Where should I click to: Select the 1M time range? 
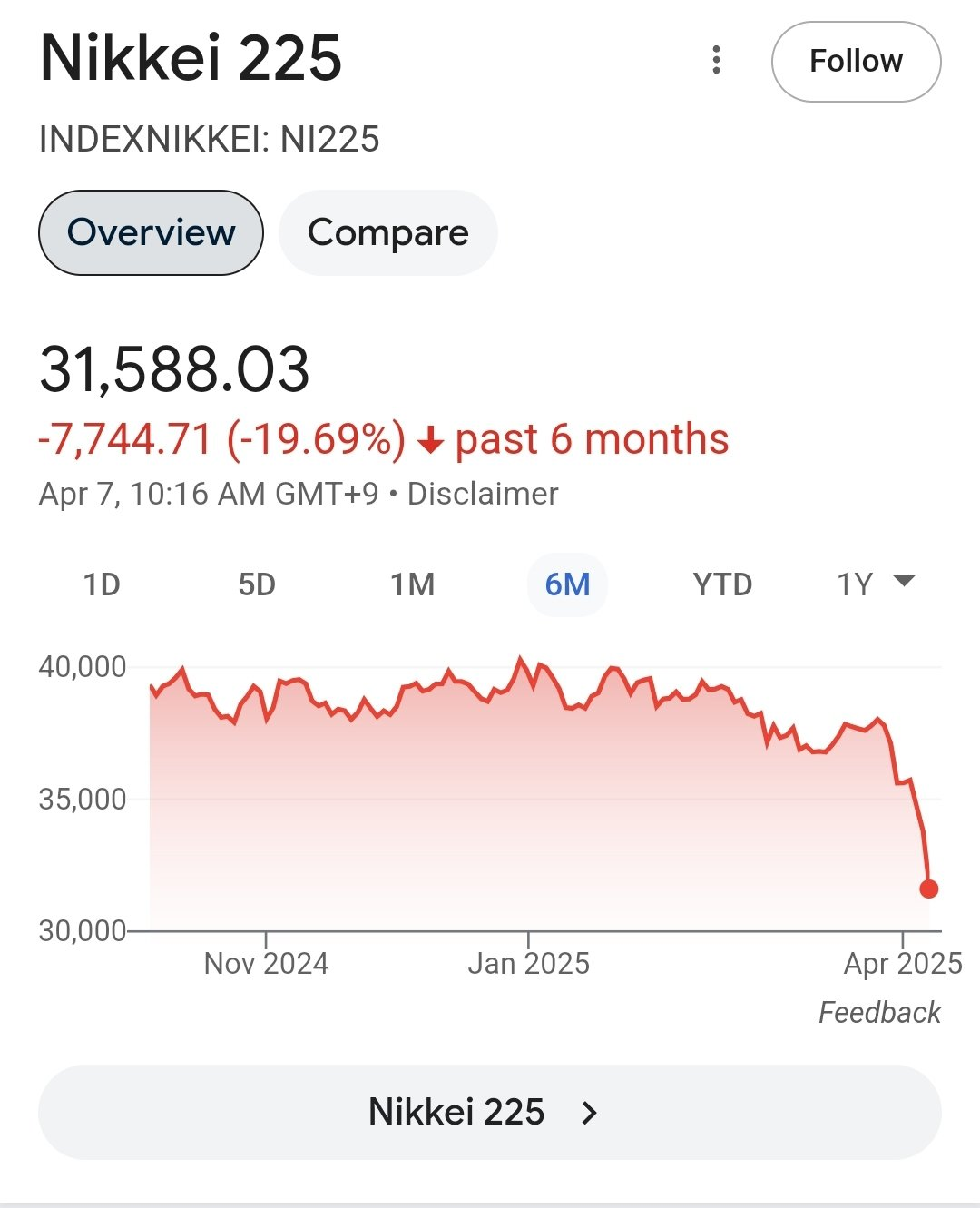(412, 584)
